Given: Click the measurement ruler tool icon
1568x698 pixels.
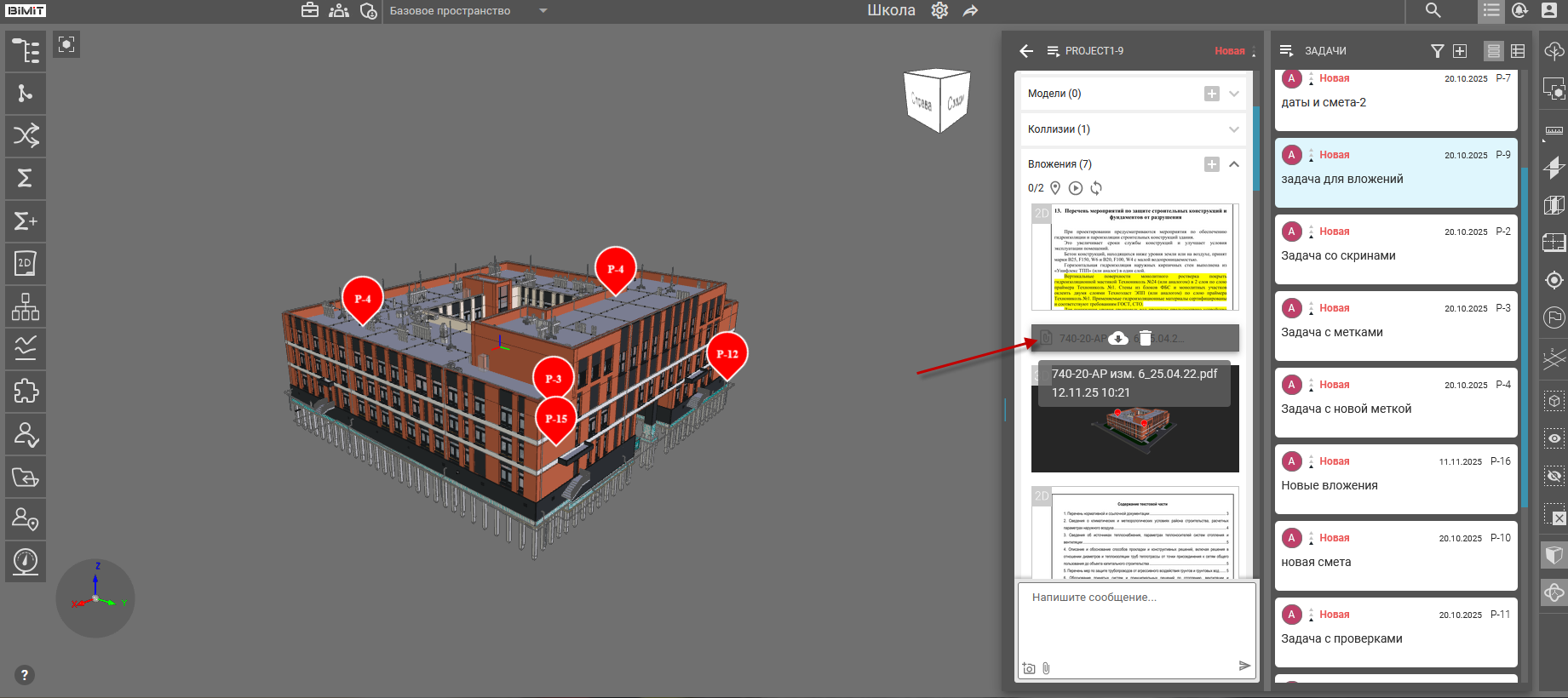Looking at the screenshot, I should (x=1554, y=131).
